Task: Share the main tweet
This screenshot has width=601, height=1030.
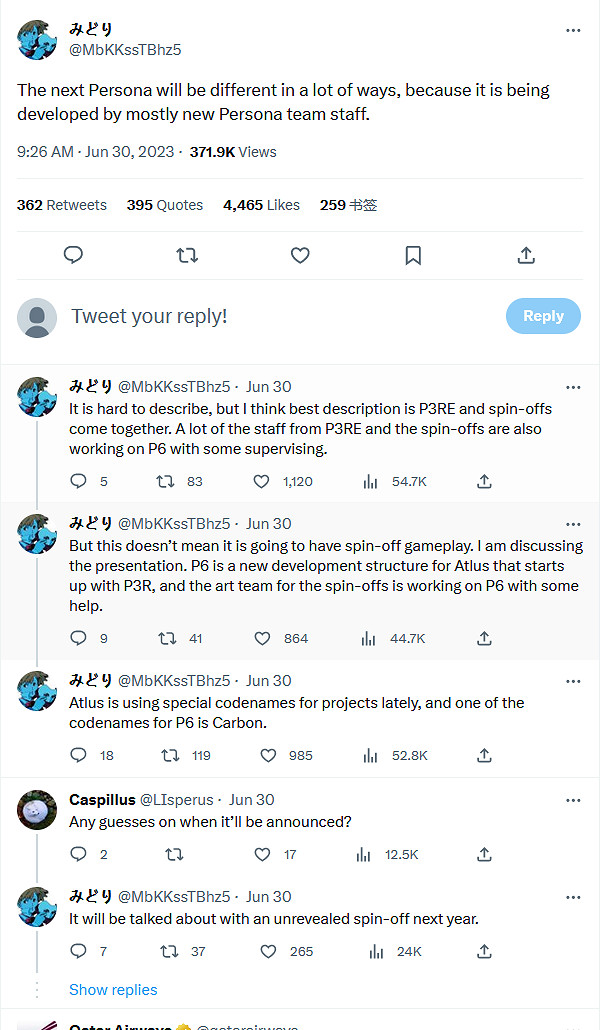Action: [526, 255]
